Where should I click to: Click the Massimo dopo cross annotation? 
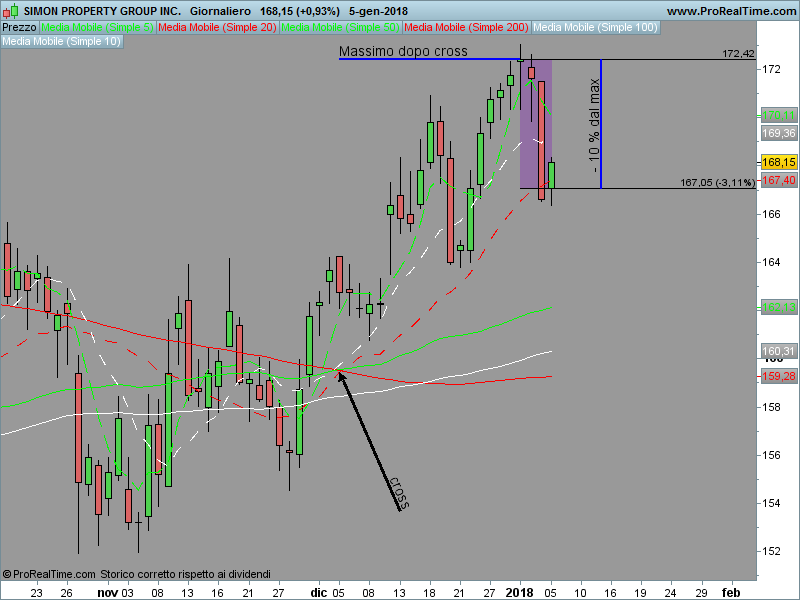(x=403, y=51)
